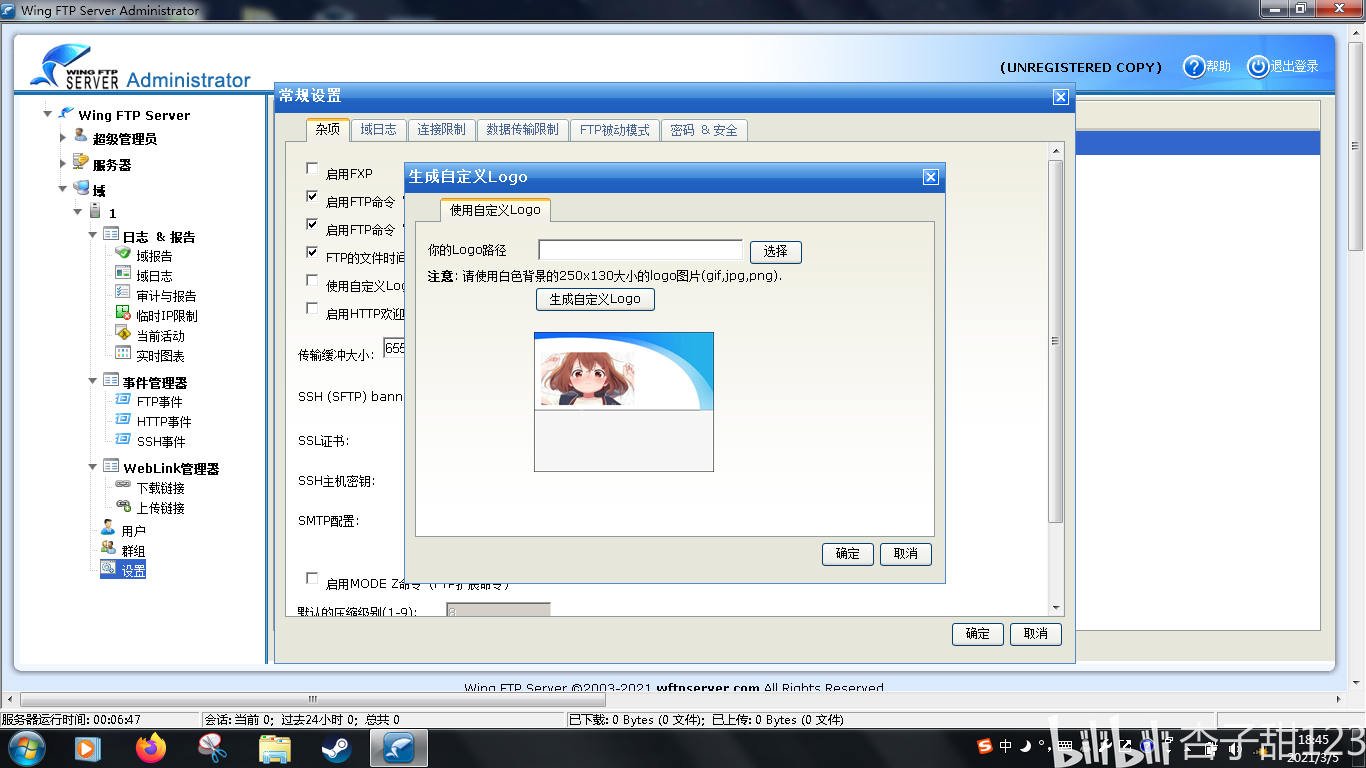Enable the 启用HTTP欢迎 checkbox
1366x768 pixels.
tap(312, 309)
